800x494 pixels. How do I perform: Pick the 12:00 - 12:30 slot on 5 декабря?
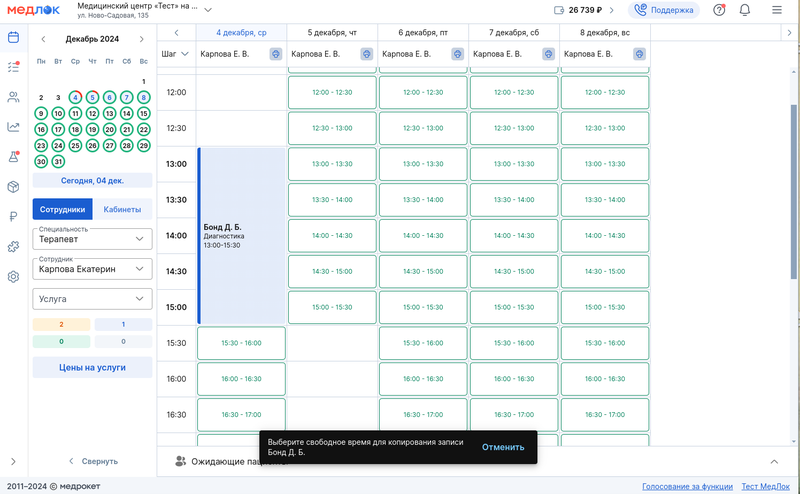point(332,92)
